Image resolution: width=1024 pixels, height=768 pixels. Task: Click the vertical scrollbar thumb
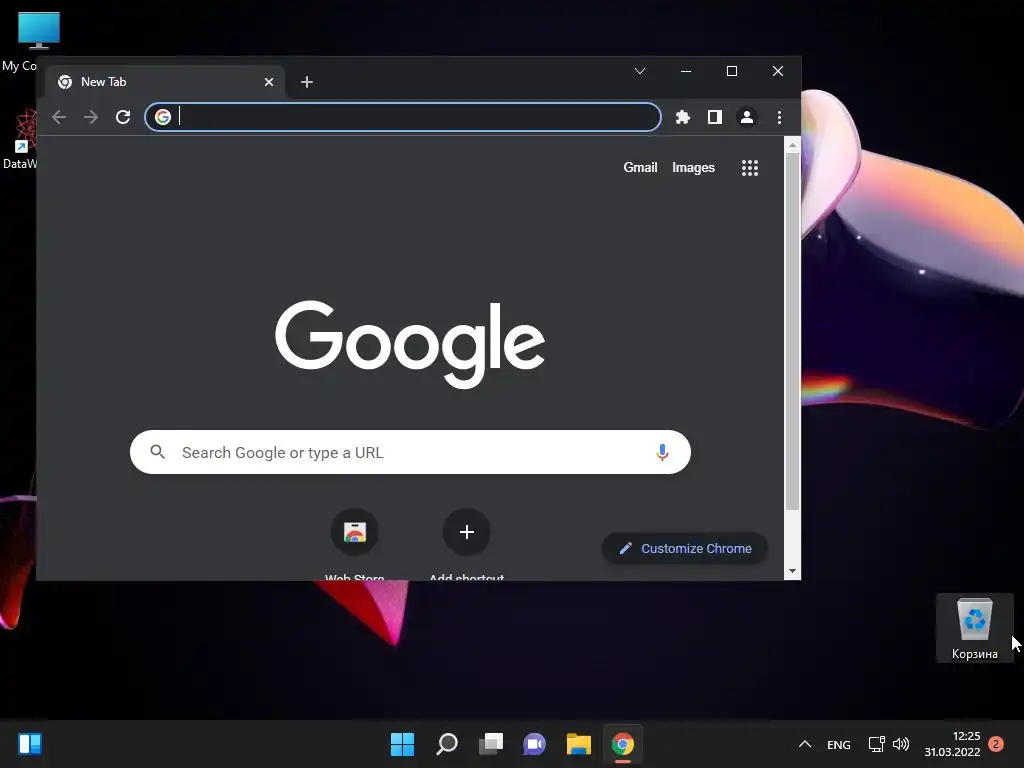pos(792,332)
